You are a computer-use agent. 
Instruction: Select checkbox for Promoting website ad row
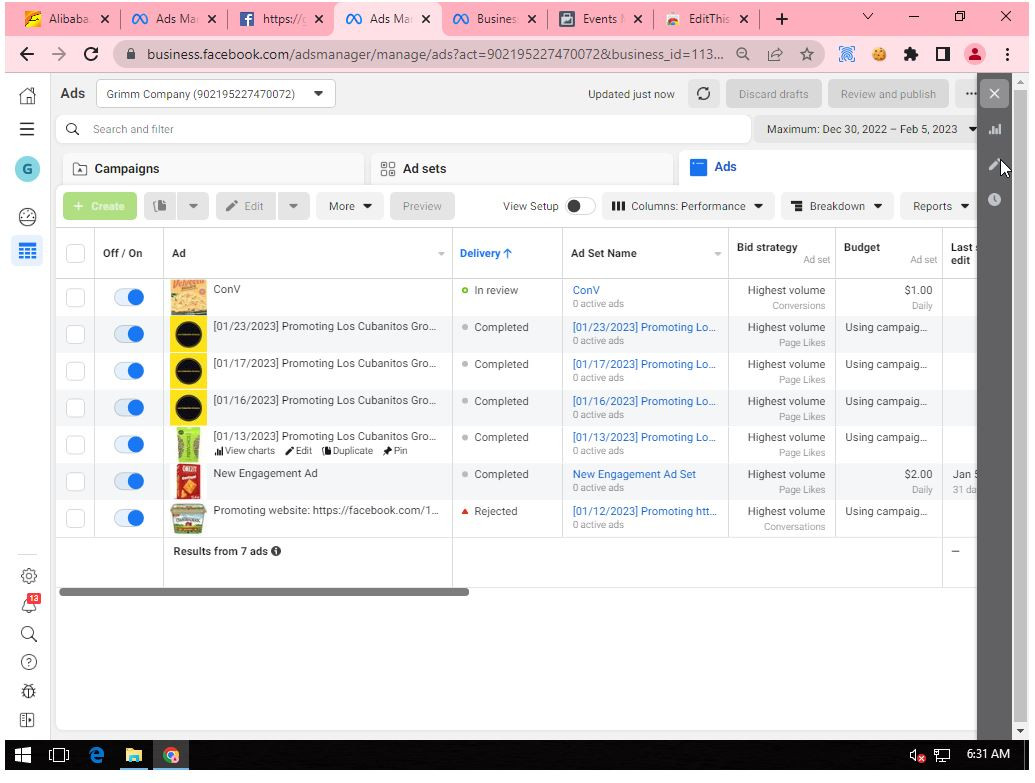[75, 518]
